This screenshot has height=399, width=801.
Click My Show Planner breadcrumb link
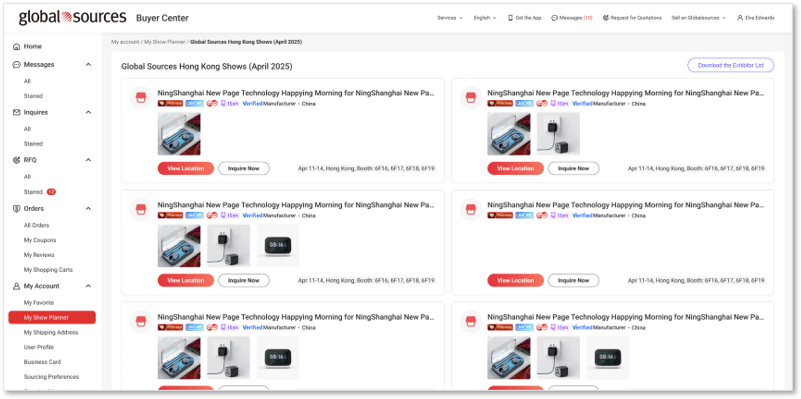(x=164, y=42)
